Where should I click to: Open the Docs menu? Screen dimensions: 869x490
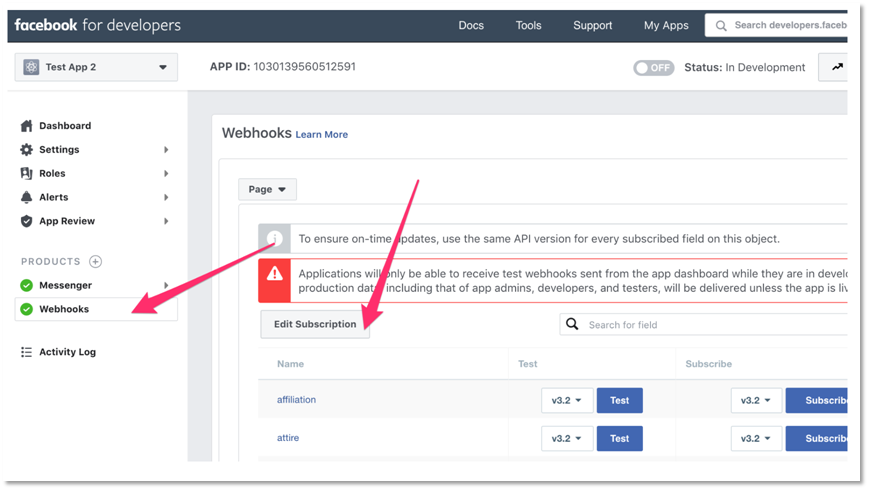click(x=471, y=25)
